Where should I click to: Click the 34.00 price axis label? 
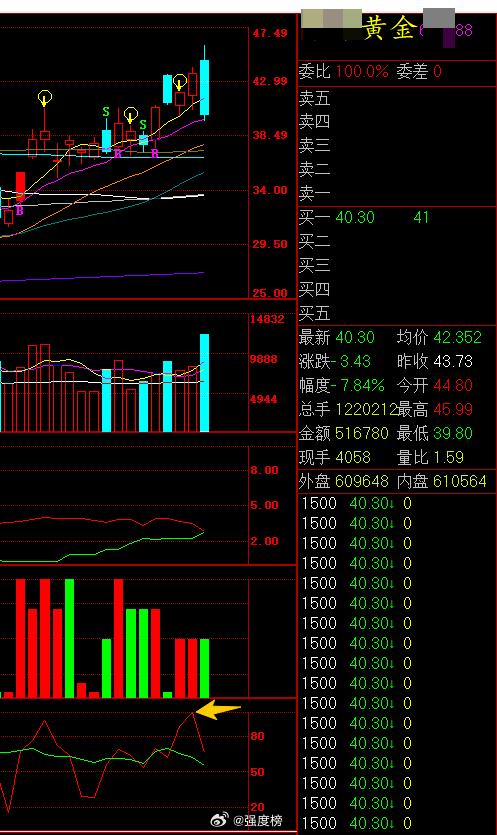coord(270,190)
